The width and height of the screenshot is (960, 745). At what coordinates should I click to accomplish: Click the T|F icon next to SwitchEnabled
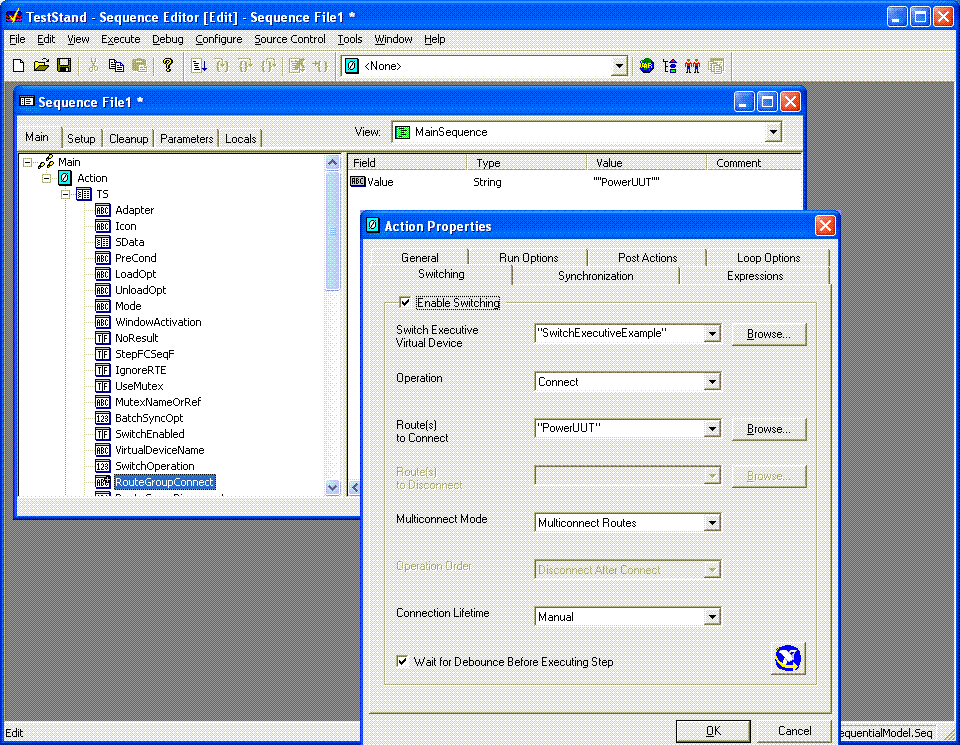coord(103,434)
